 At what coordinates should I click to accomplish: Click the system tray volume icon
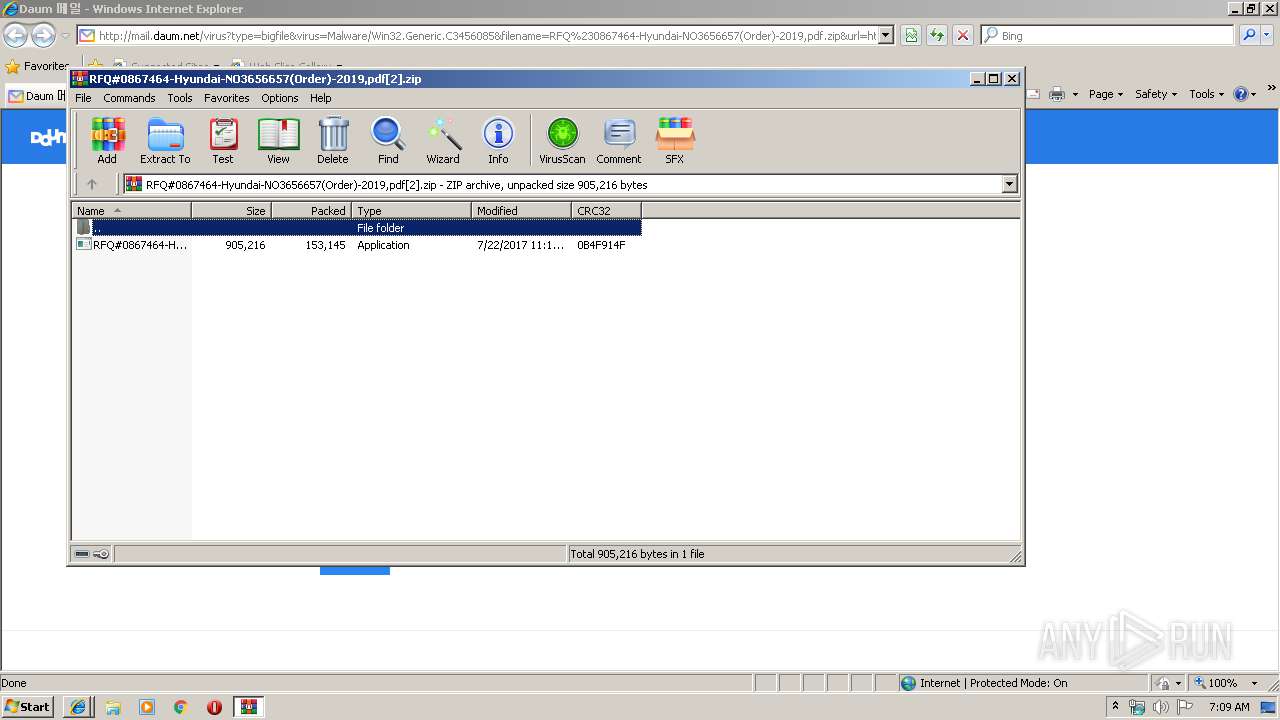click(1160, 707)
